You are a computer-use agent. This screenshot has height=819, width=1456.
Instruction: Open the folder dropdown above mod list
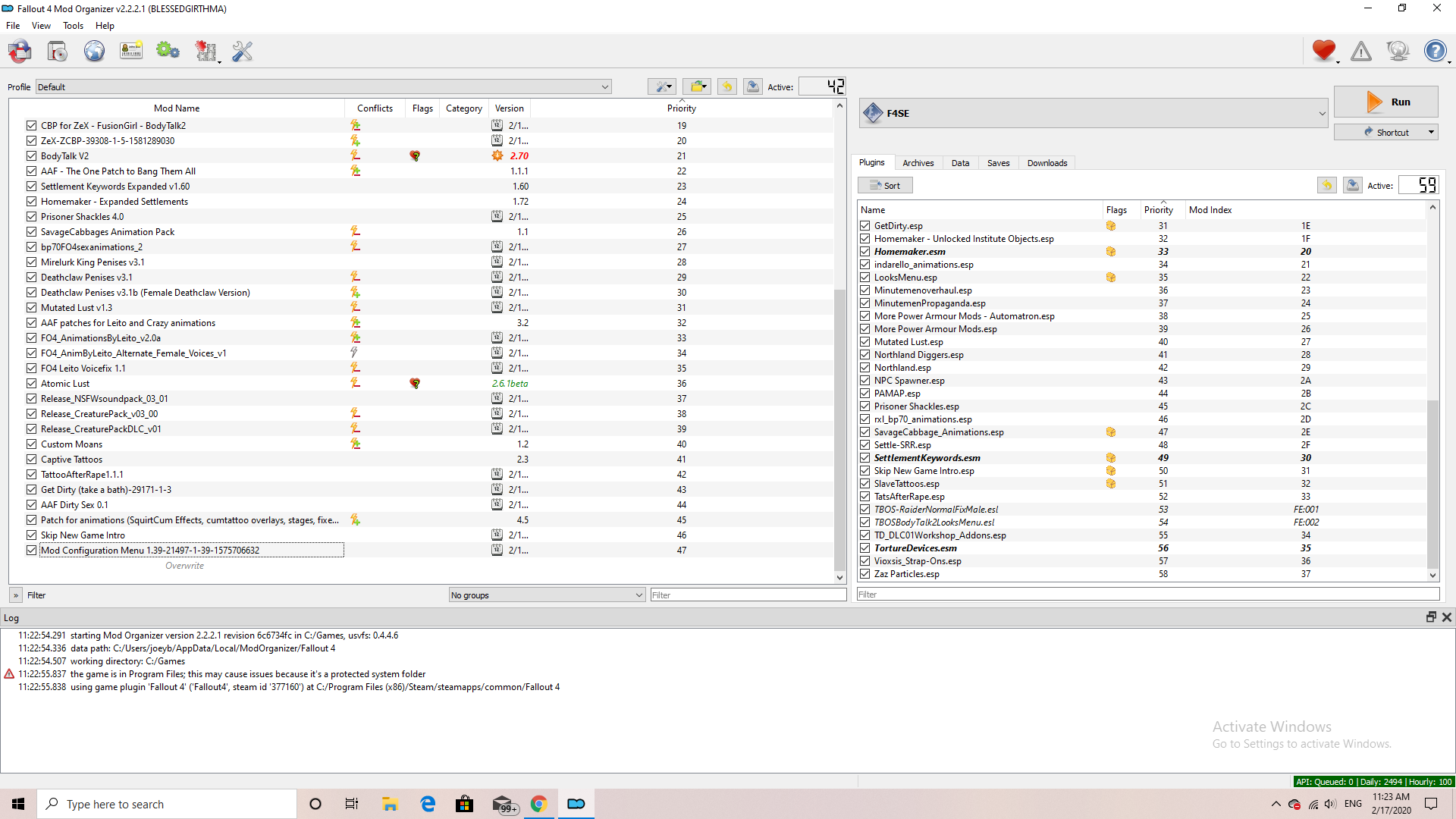697,86
